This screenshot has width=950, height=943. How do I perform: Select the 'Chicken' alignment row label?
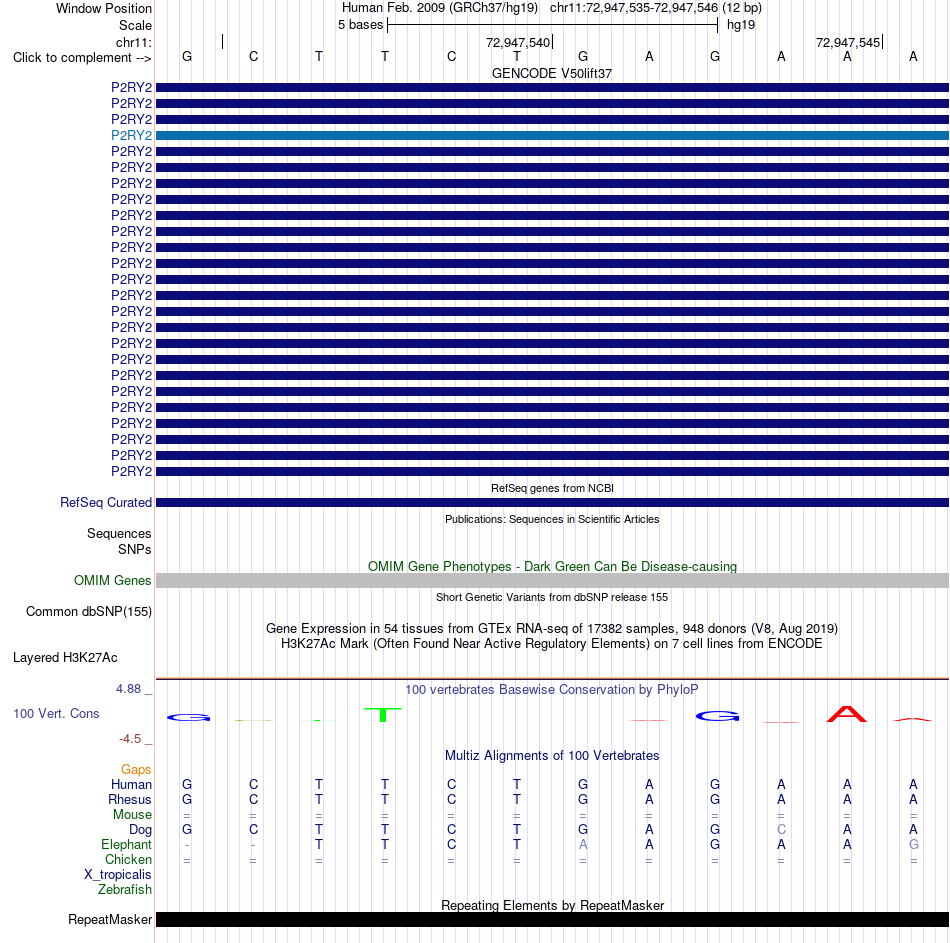coord(128,859)
